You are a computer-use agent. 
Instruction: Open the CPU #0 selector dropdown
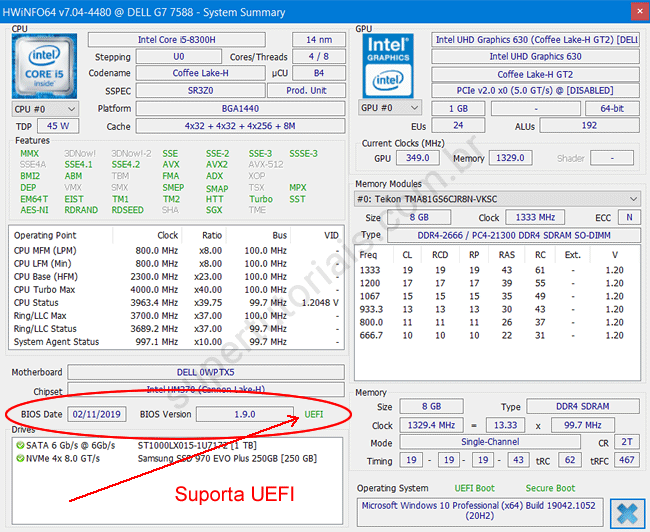pos(44,108)
